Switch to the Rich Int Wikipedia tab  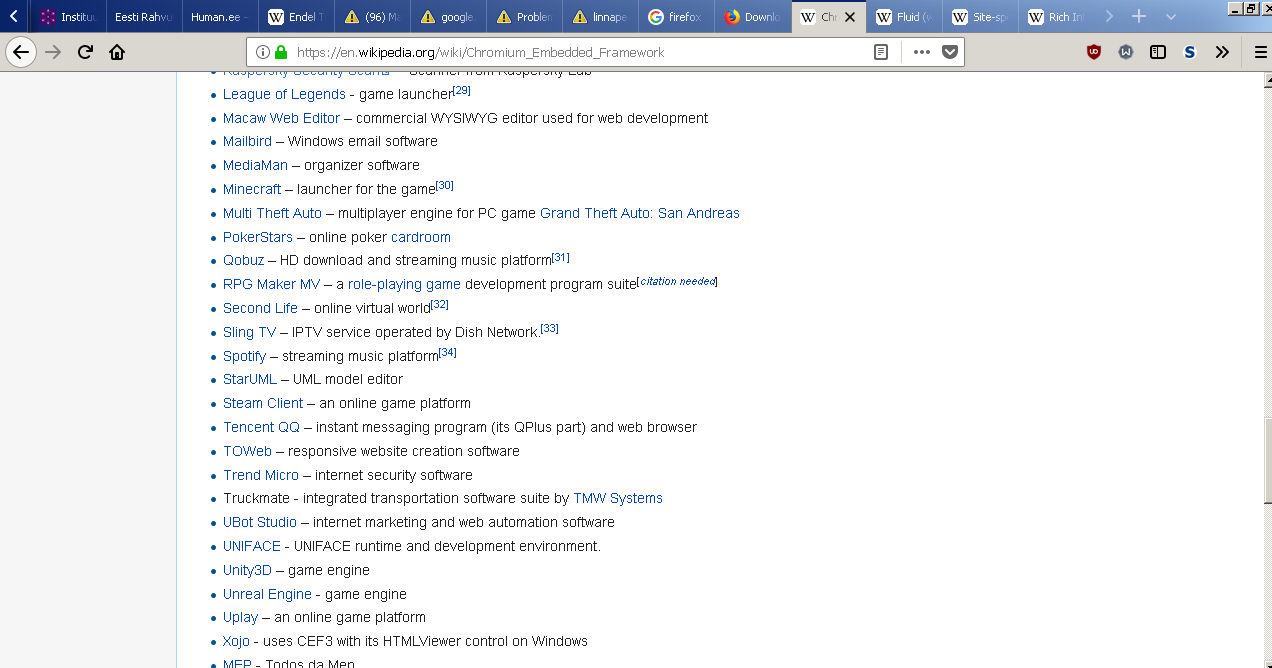pyautogui.click(x=1056, y=17)
